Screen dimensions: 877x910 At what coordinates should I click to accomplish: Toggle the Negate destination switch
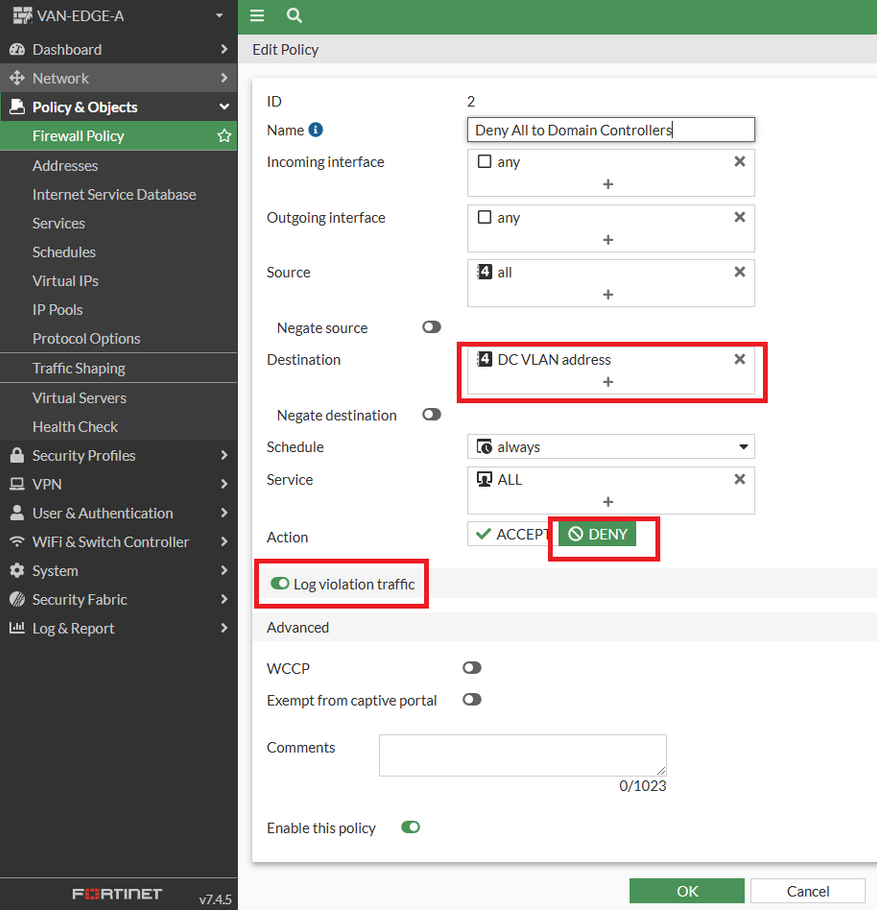432,414
